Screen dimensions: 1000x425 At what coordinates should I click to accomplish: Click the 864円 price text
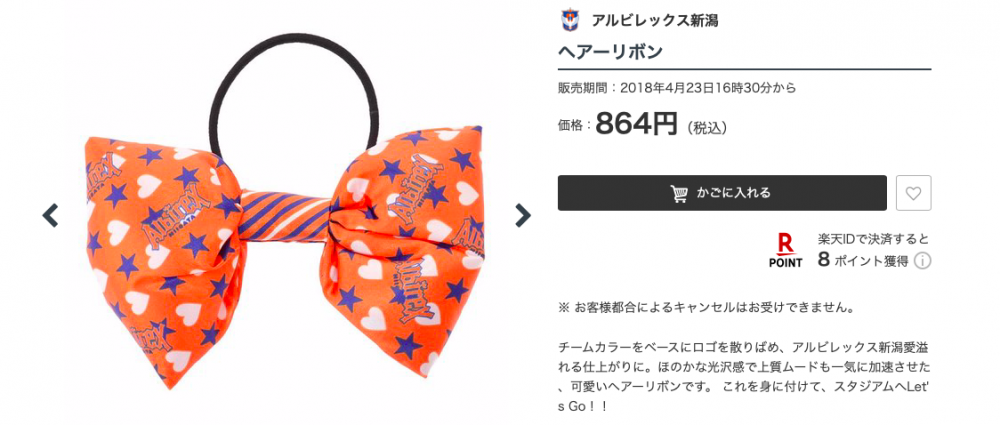(x=635, y=125)
